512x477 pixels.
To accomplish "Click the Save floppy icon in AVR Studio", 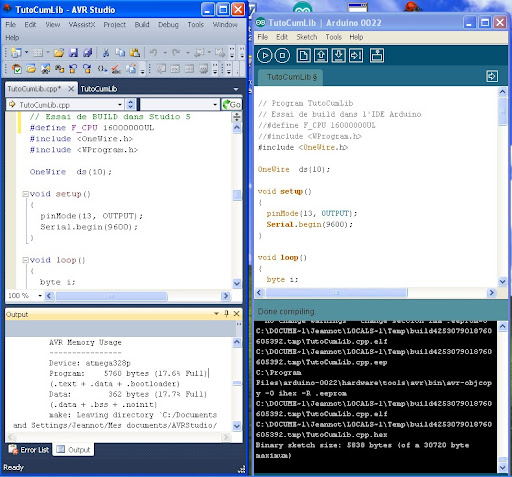I will coord(73,52).
